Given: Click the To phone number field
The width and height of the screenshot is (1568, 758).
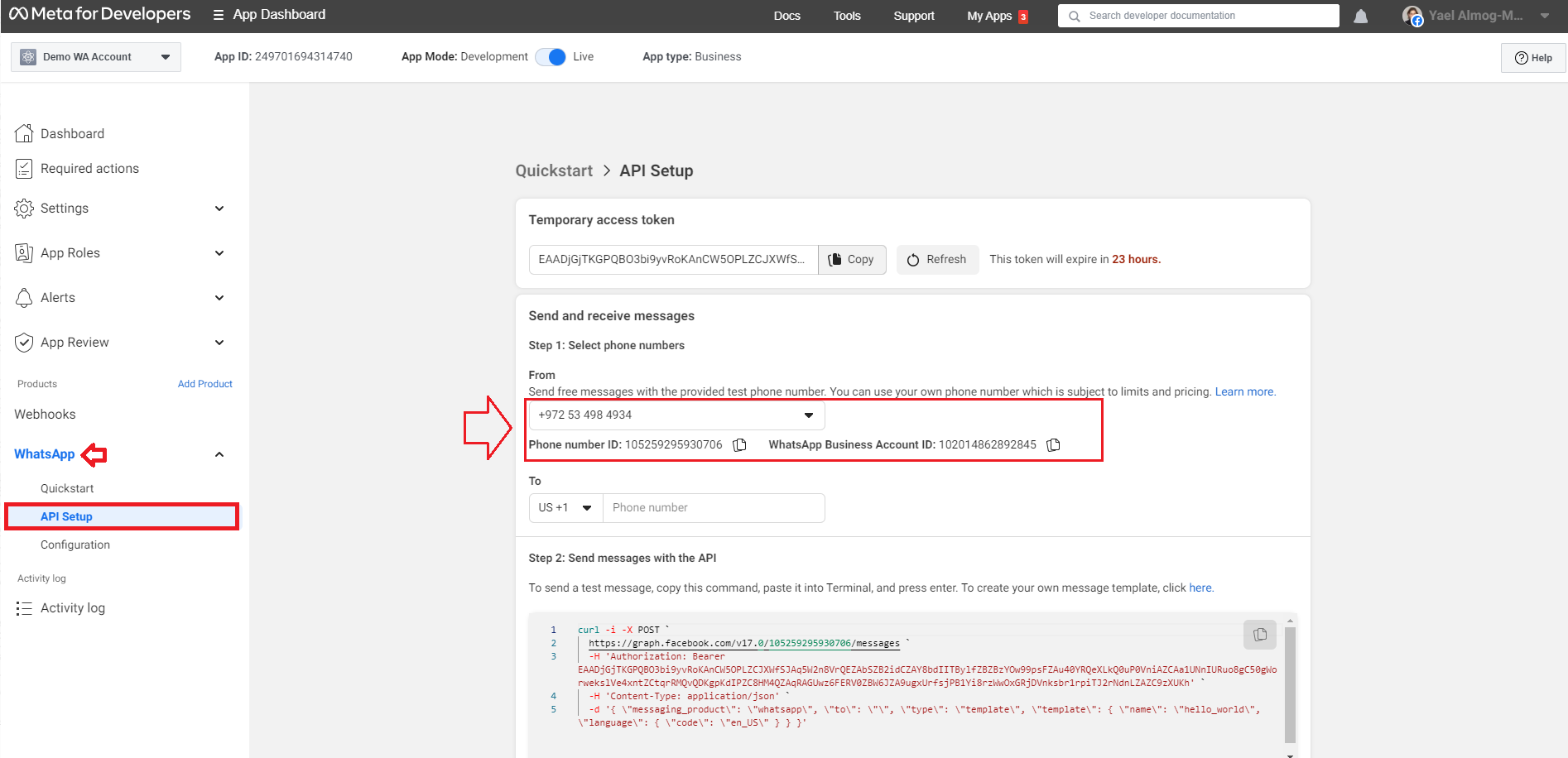Looking at the screenshot, I should click(714, 508).
